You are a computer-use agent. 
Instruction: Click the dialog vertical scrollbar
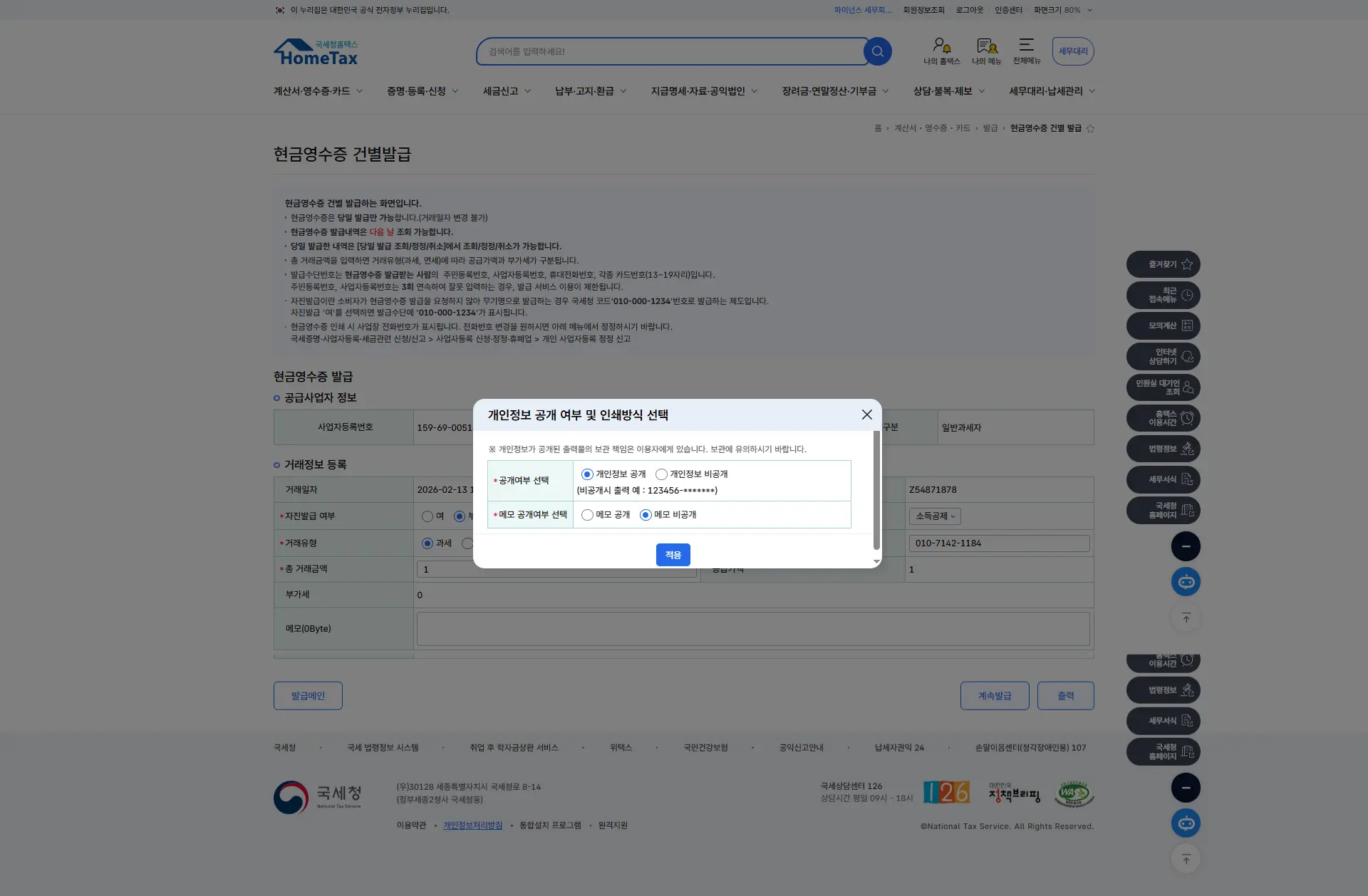tap(876, 491)
